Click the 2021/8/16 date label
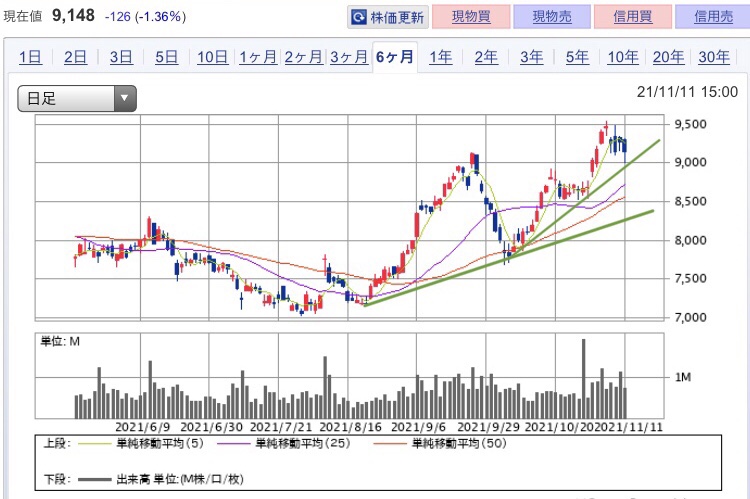 point(350,427)
